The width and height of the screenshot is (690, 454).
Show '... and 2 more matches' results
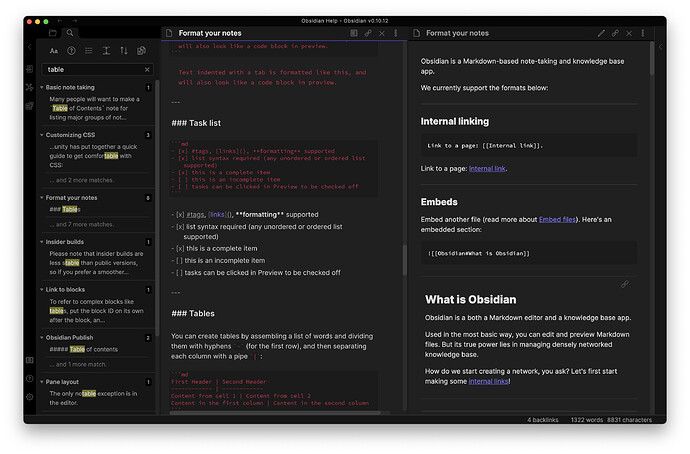(x=82, y=180)
